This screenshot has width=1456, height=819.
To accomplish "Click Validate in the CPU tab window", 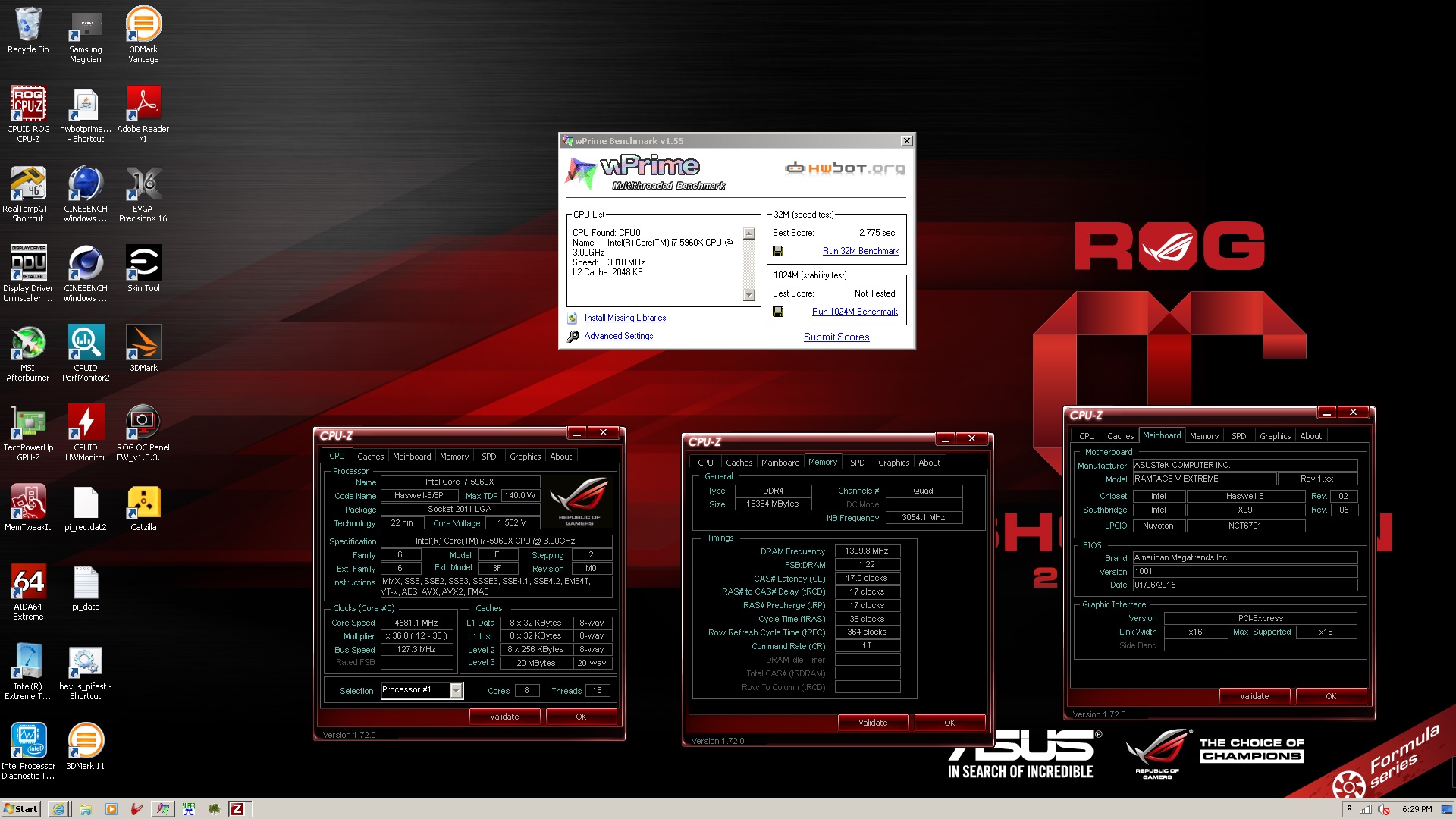I will coord(504,717).
